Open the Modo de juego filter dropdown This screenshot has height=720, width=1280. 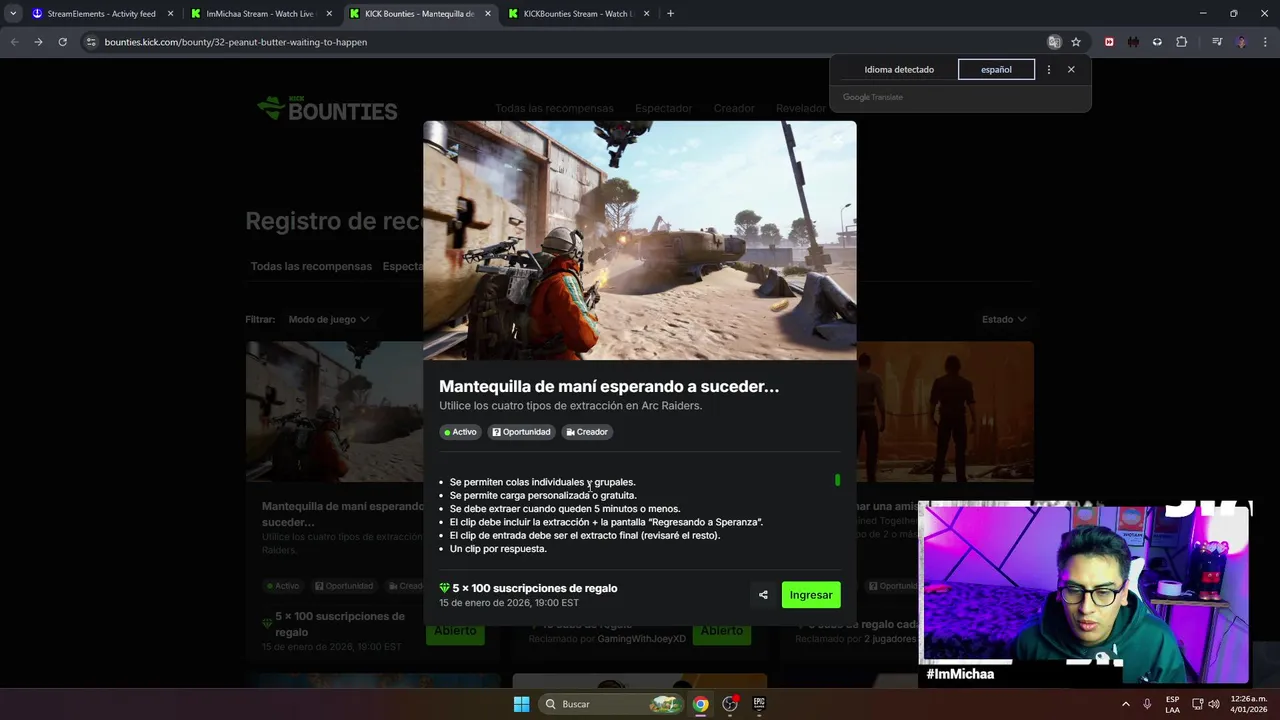(329, 319)
